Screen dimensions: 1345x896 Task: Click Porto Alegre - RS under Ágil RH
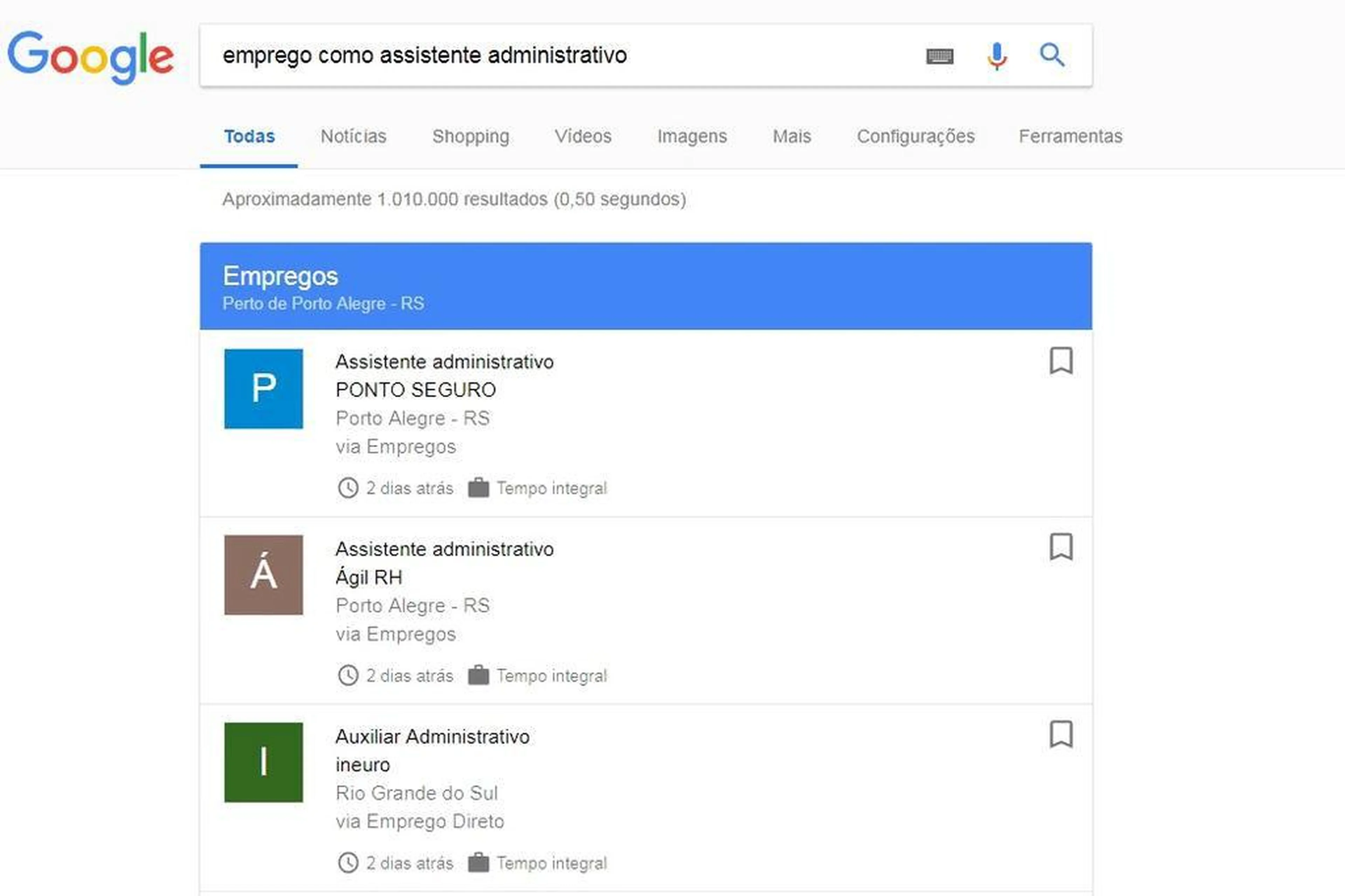pyautogui.click(x=413, y=605)
